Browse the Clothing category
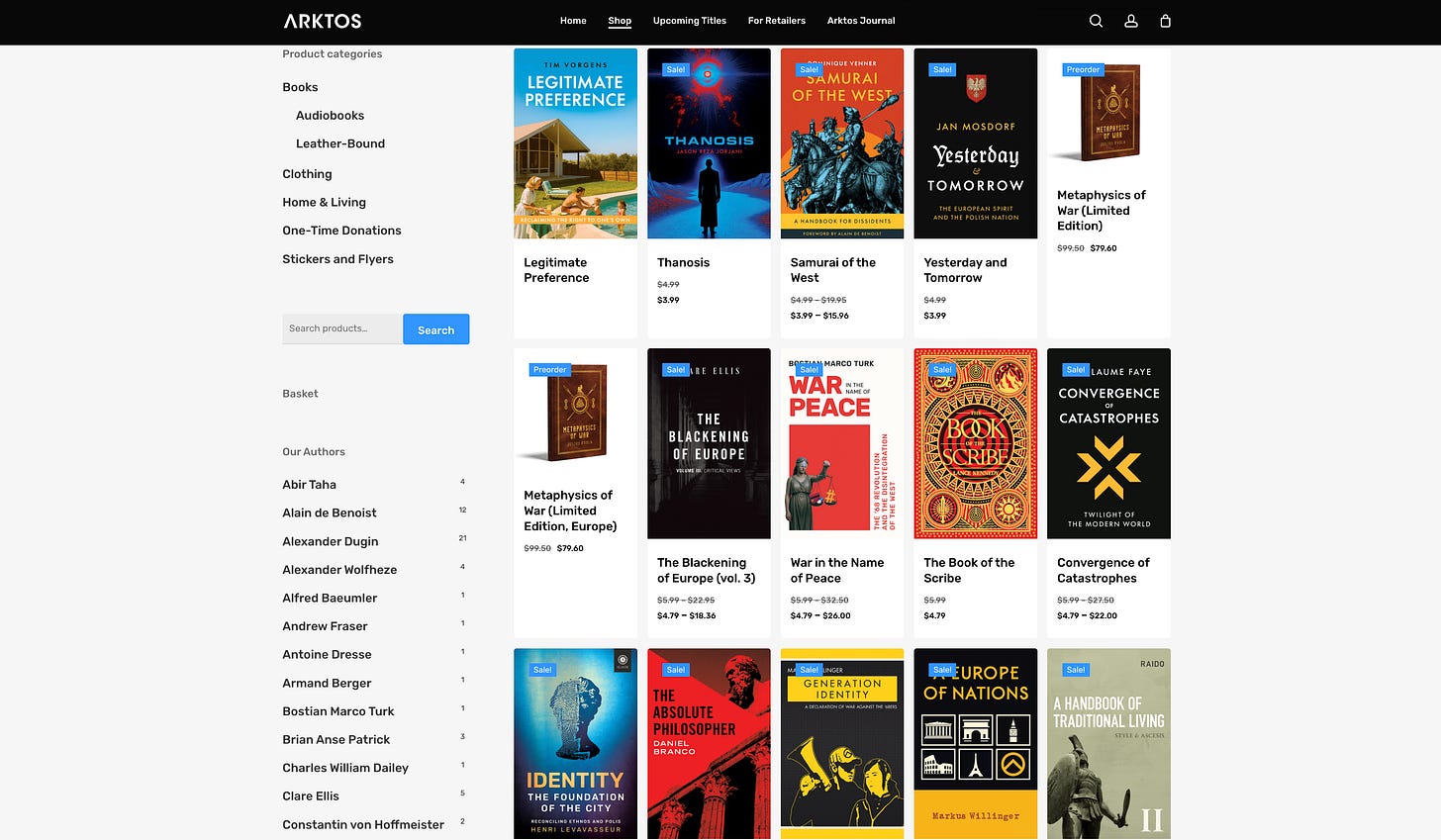Image resolution: width=1441 pixels, height=840 pixels. coord(307,174)
